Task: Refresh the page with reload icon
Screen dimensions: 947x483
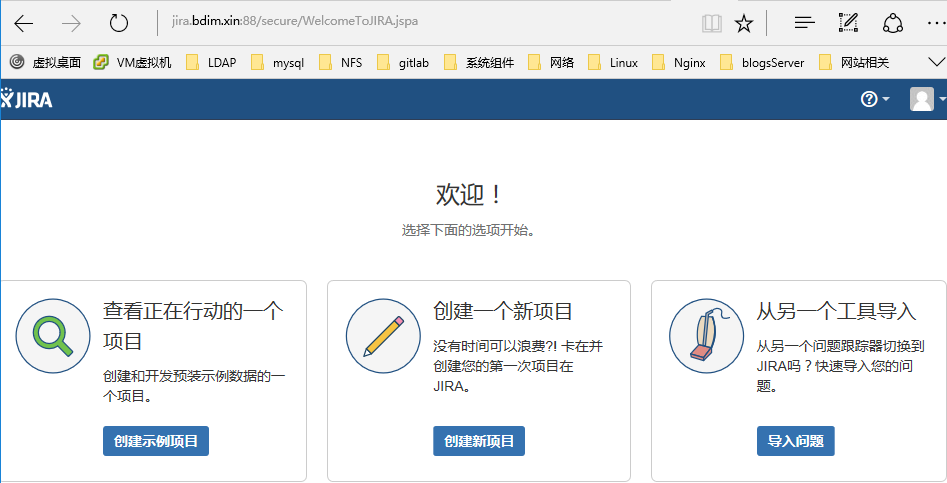Action: [119, 23]
